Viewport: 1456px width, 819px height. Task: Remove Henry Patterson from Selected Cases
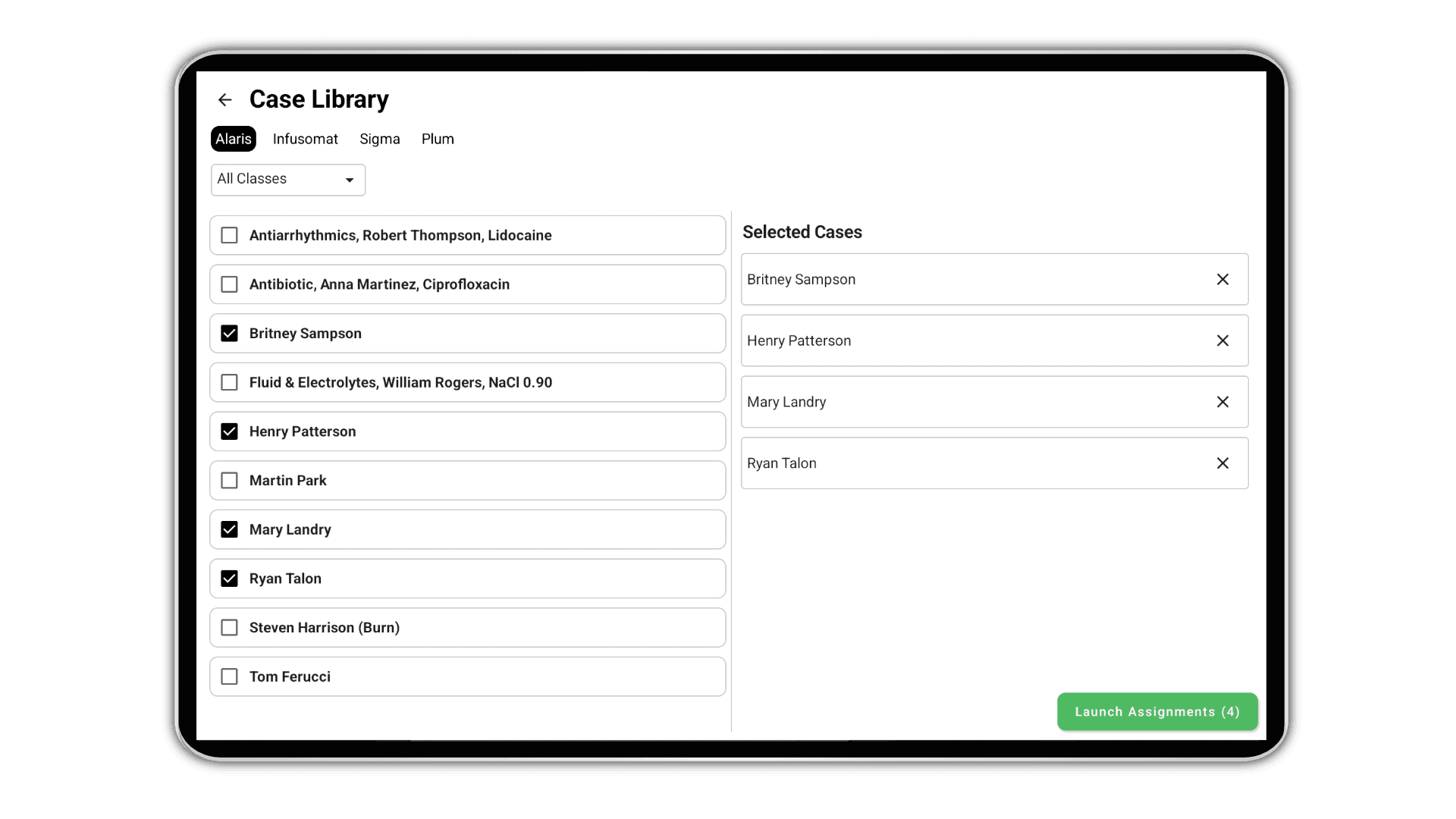click(1222, 340)
